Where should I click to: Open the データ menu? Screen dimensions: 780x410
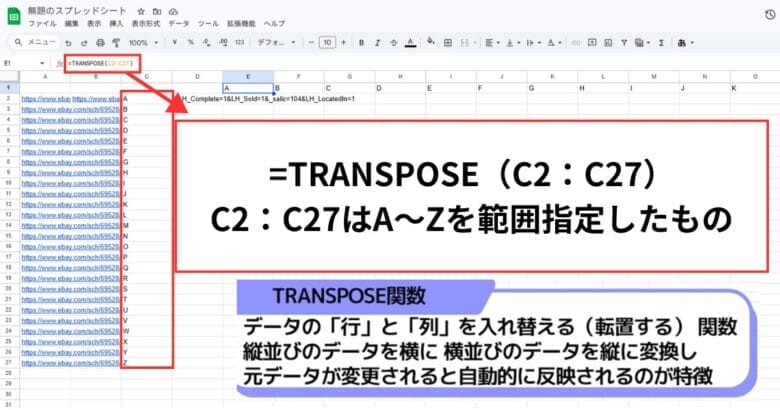(x=179, y=23)
